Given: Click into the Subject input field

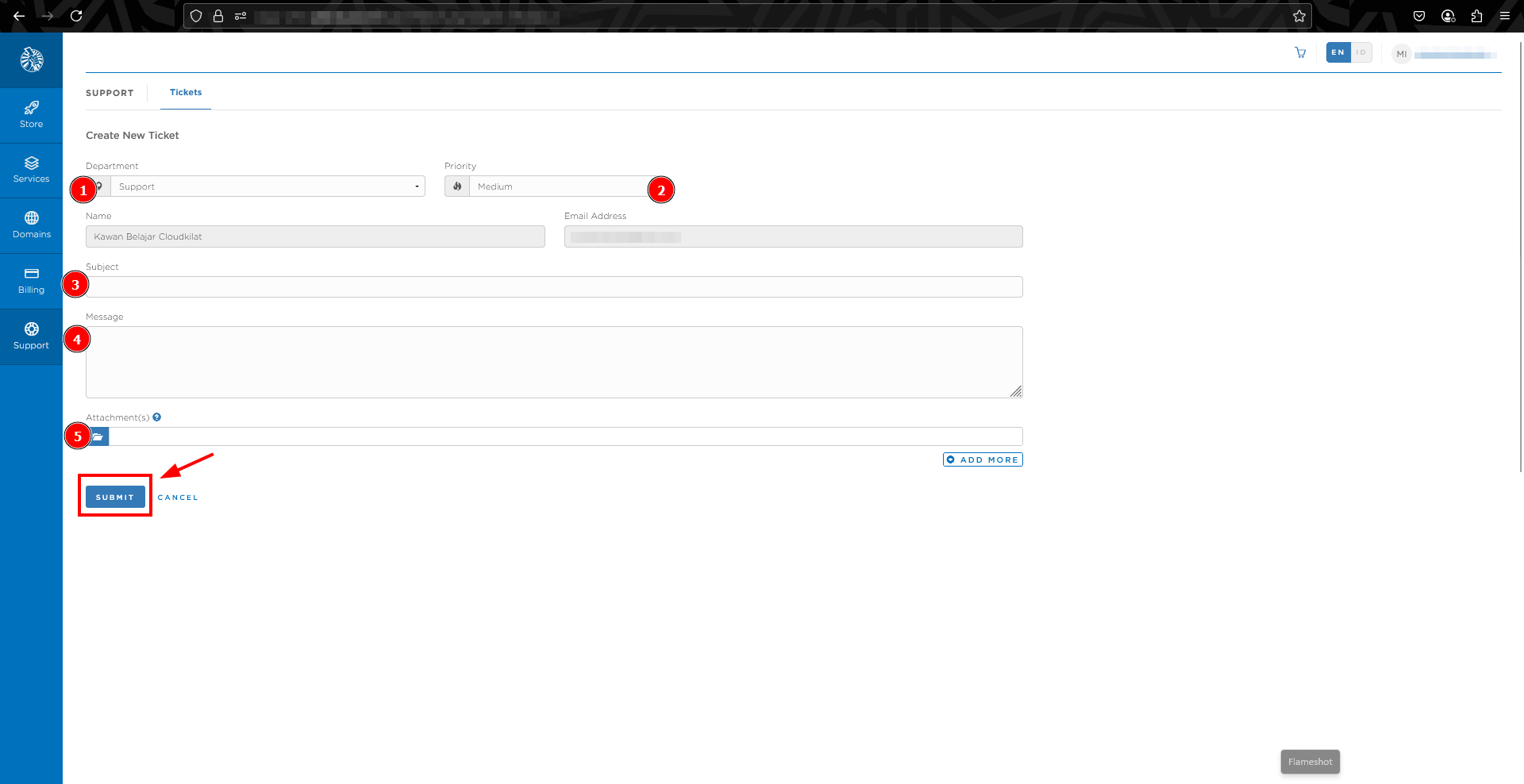Looking at the screenshot, I should 554,287.
